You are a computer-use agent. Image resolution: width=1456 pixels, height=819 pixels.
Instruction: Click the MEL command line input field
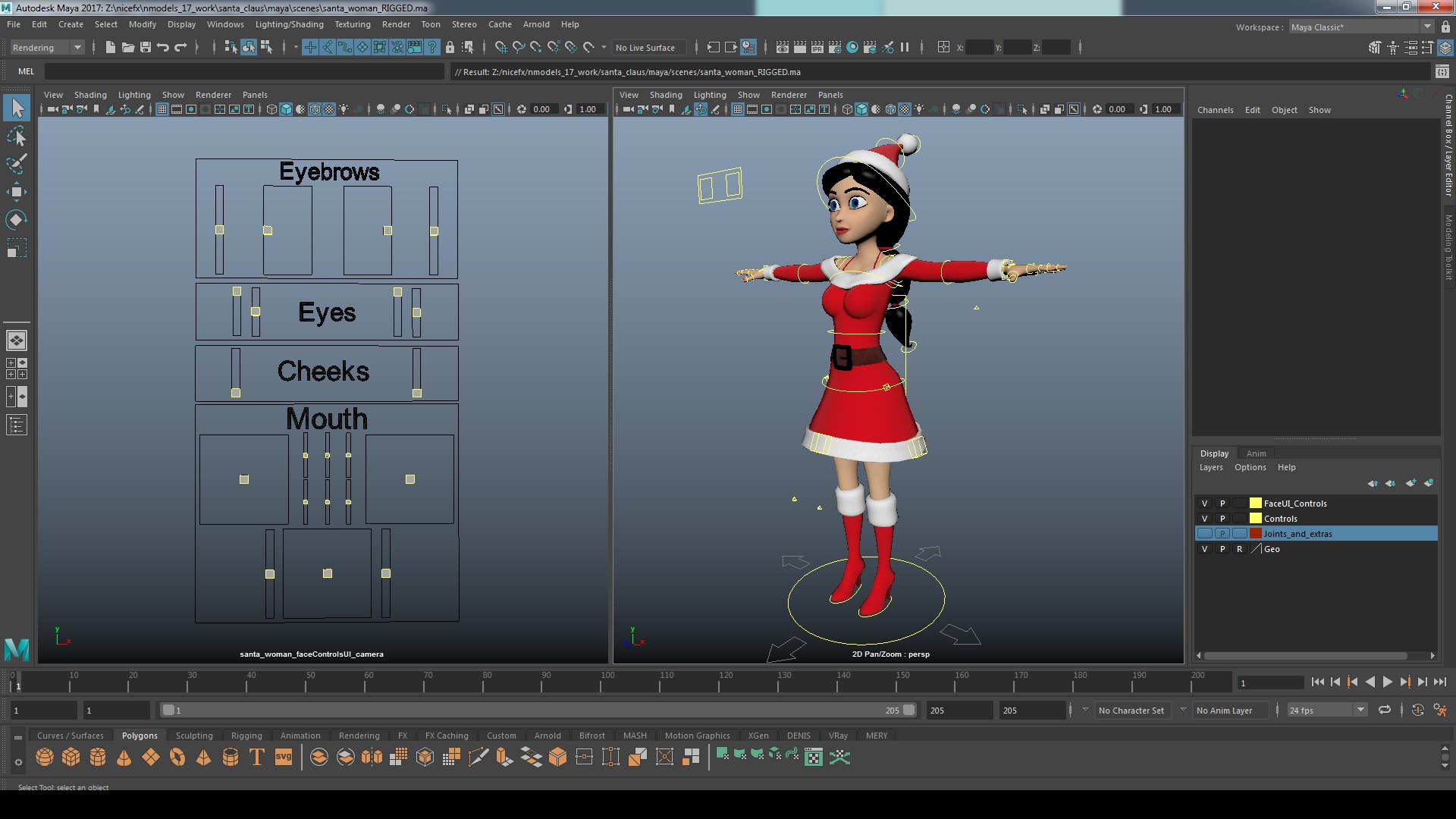244,71
